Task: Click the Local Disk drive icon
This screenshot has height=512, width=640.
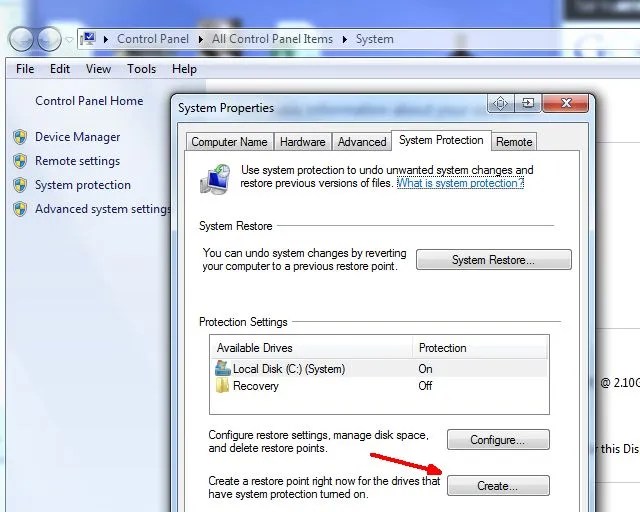Action: pos(222,368)
